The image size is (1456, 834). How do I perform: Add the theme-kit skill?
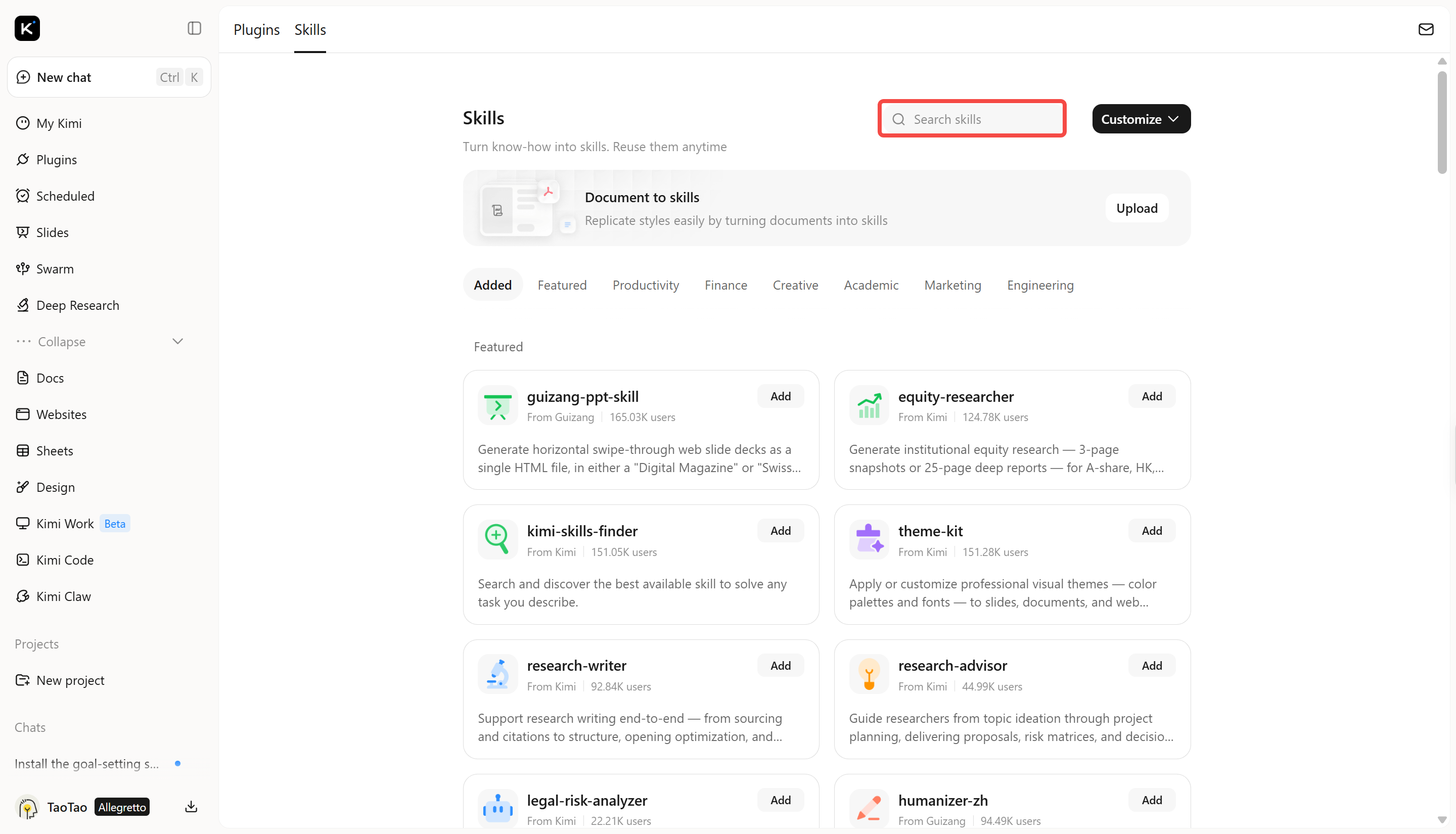pos(1151,531)
